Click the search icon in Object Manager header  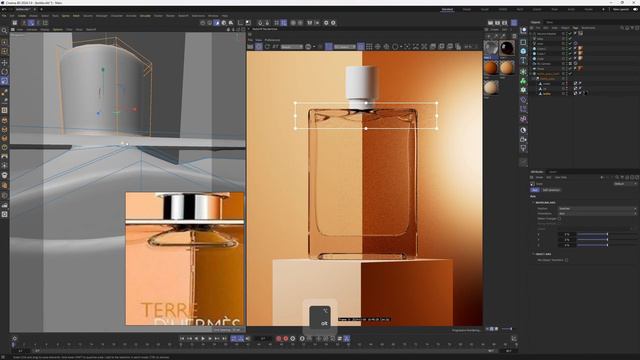[x=622, y=28]
